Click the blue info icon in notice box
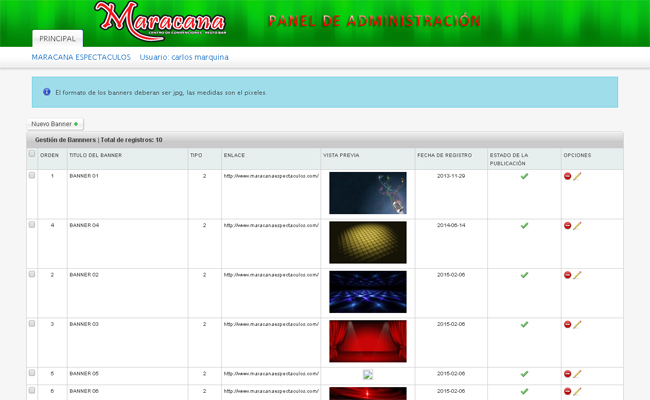The width and height of the screenshot is (650, 400). point(46,92)
